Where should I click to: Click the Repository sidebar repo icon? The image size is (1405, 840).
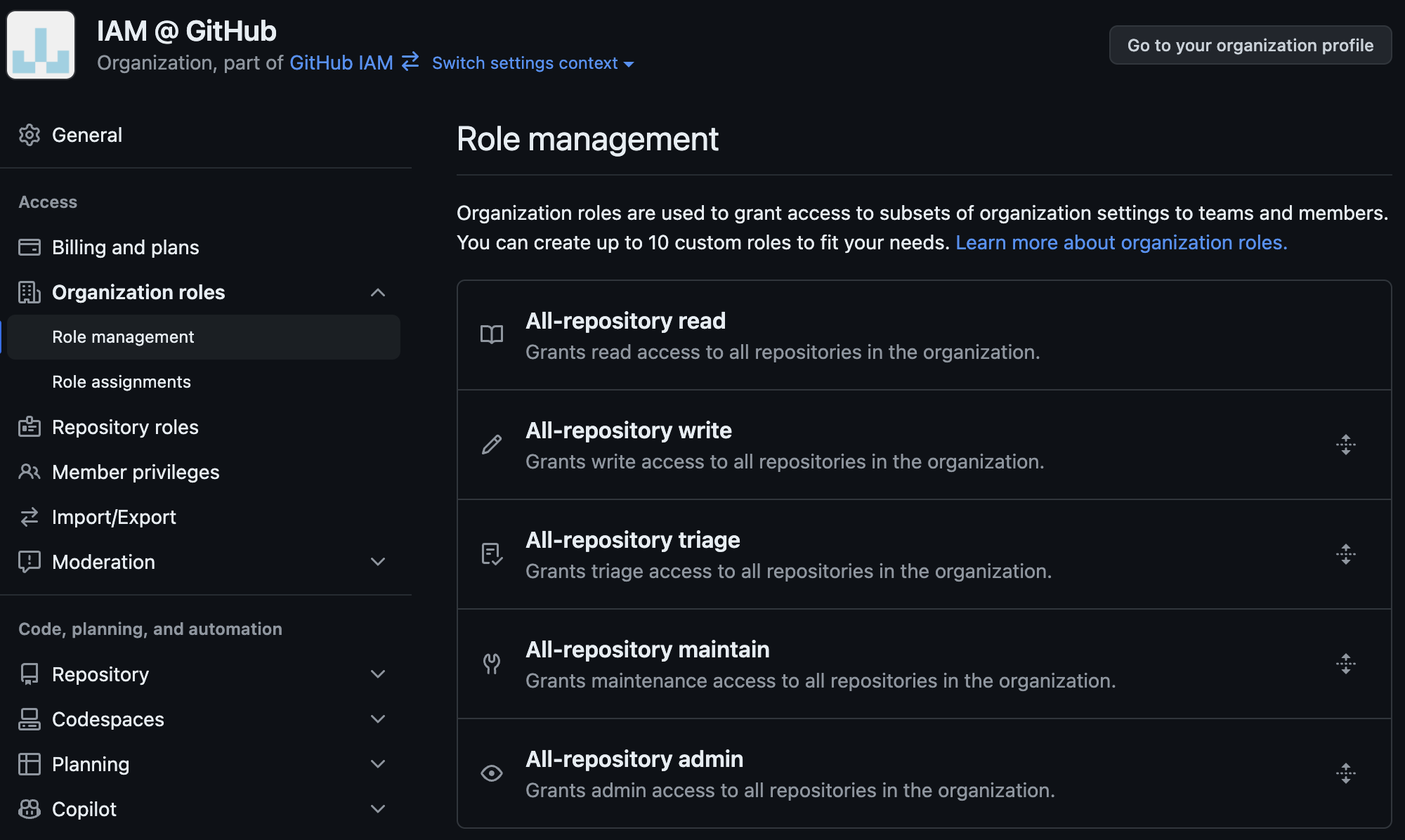pyautogui.click(x=30, y=674)
